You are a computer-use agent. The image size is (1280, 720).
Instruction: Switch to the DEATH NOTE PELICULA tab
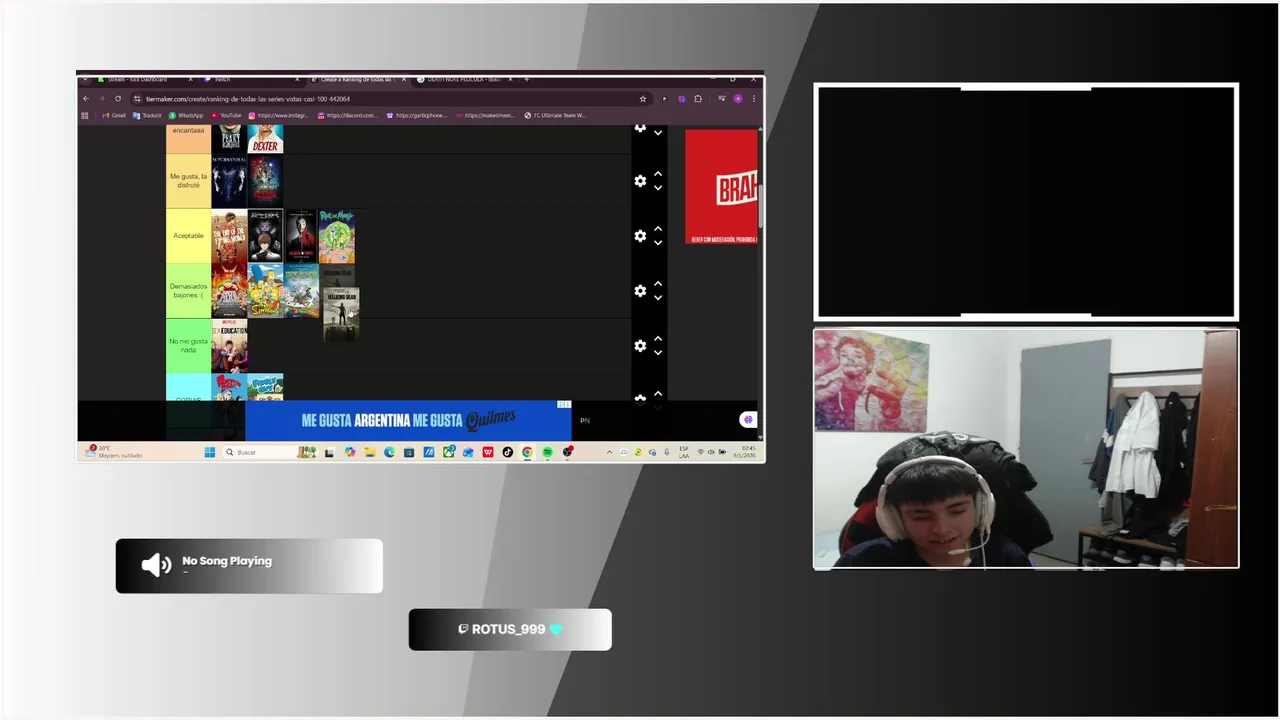463,79
